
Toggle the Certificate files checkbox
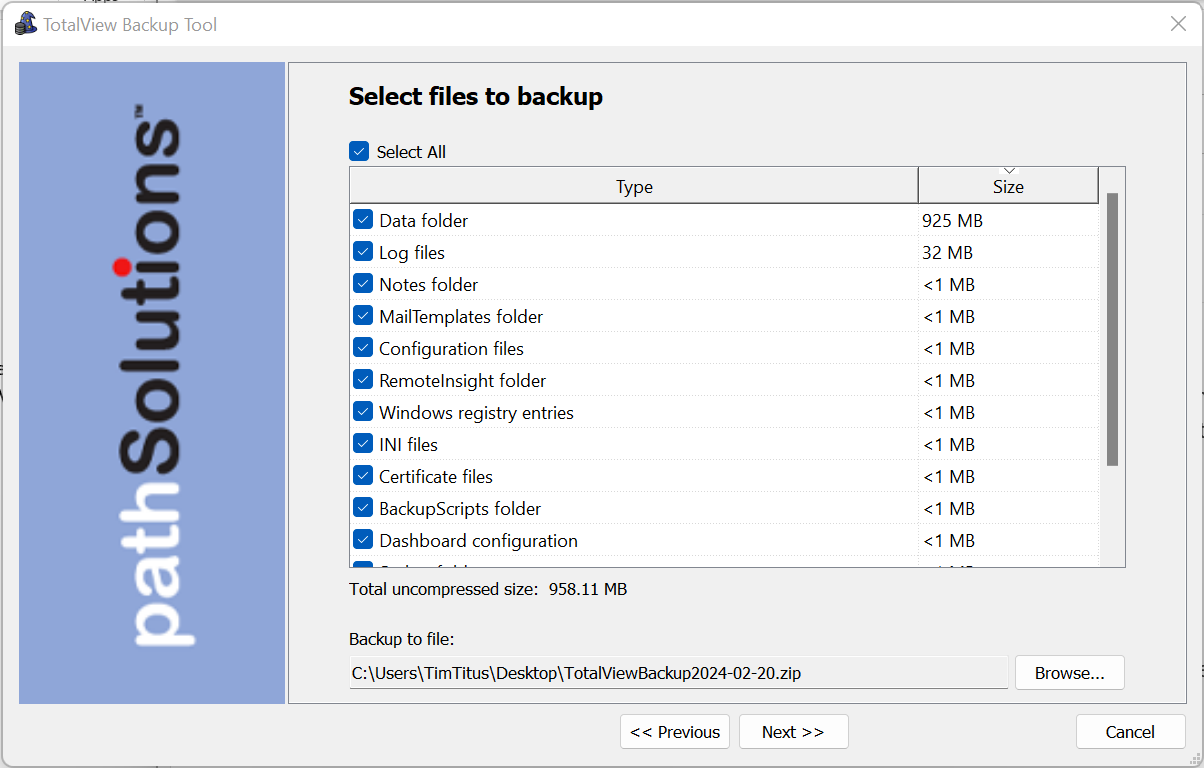coord(363,476)
